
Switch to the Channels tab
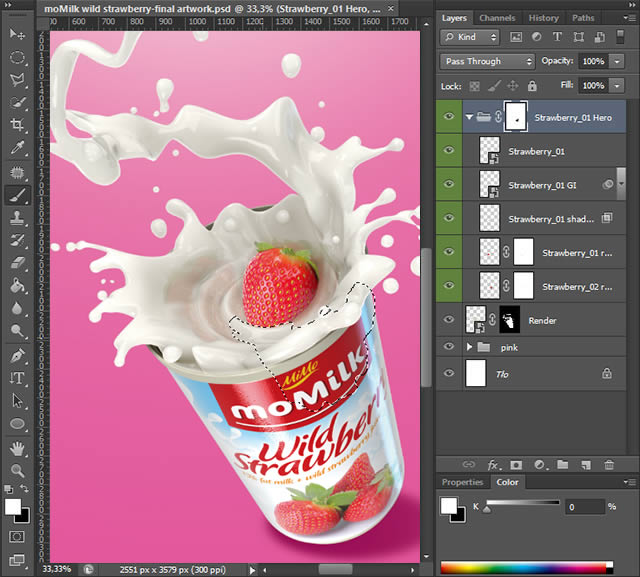point(497,18)
